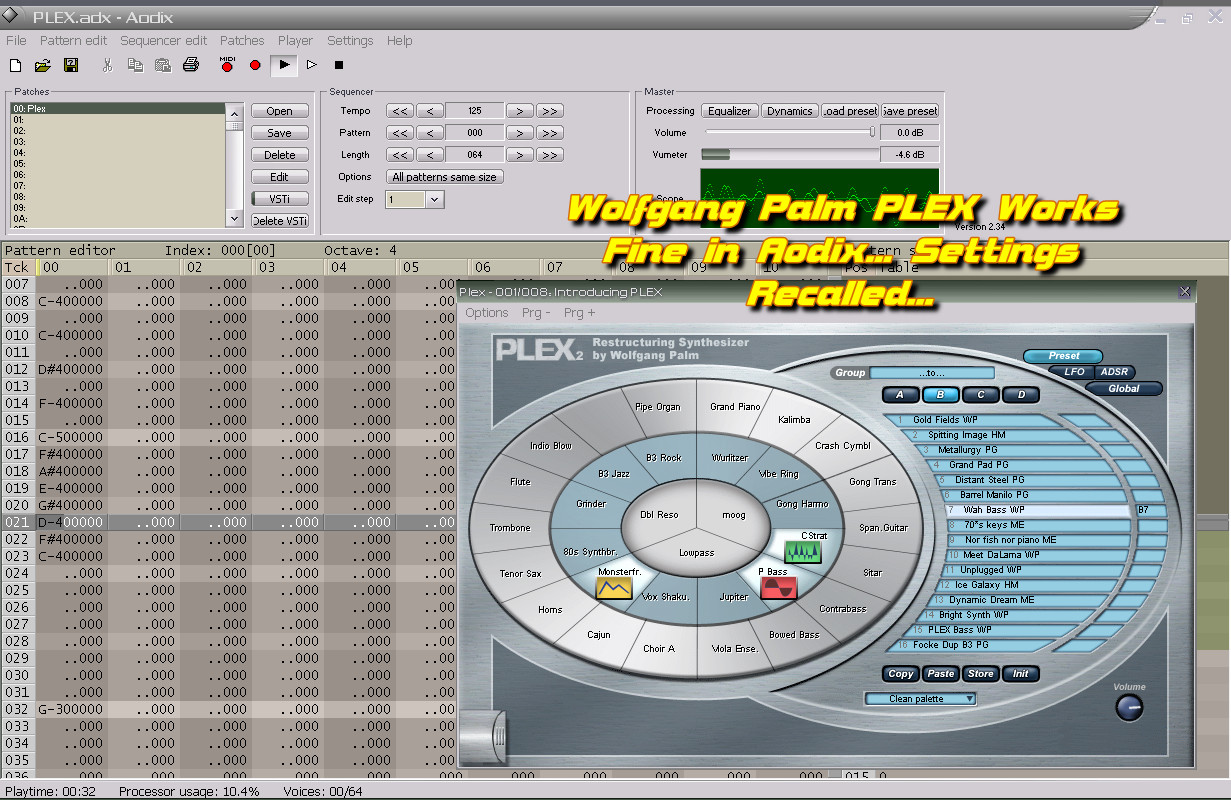Open the Plex Options menu
The image size is (1231, 800).
coord(487,313)
